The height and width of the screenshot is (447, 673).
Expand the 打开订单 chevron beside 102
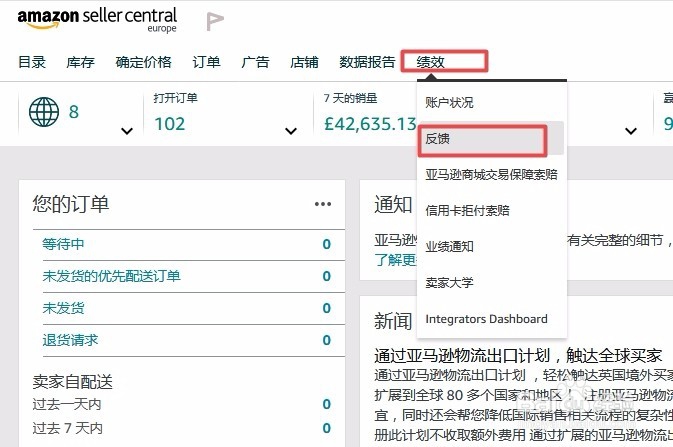coord(291,131)
